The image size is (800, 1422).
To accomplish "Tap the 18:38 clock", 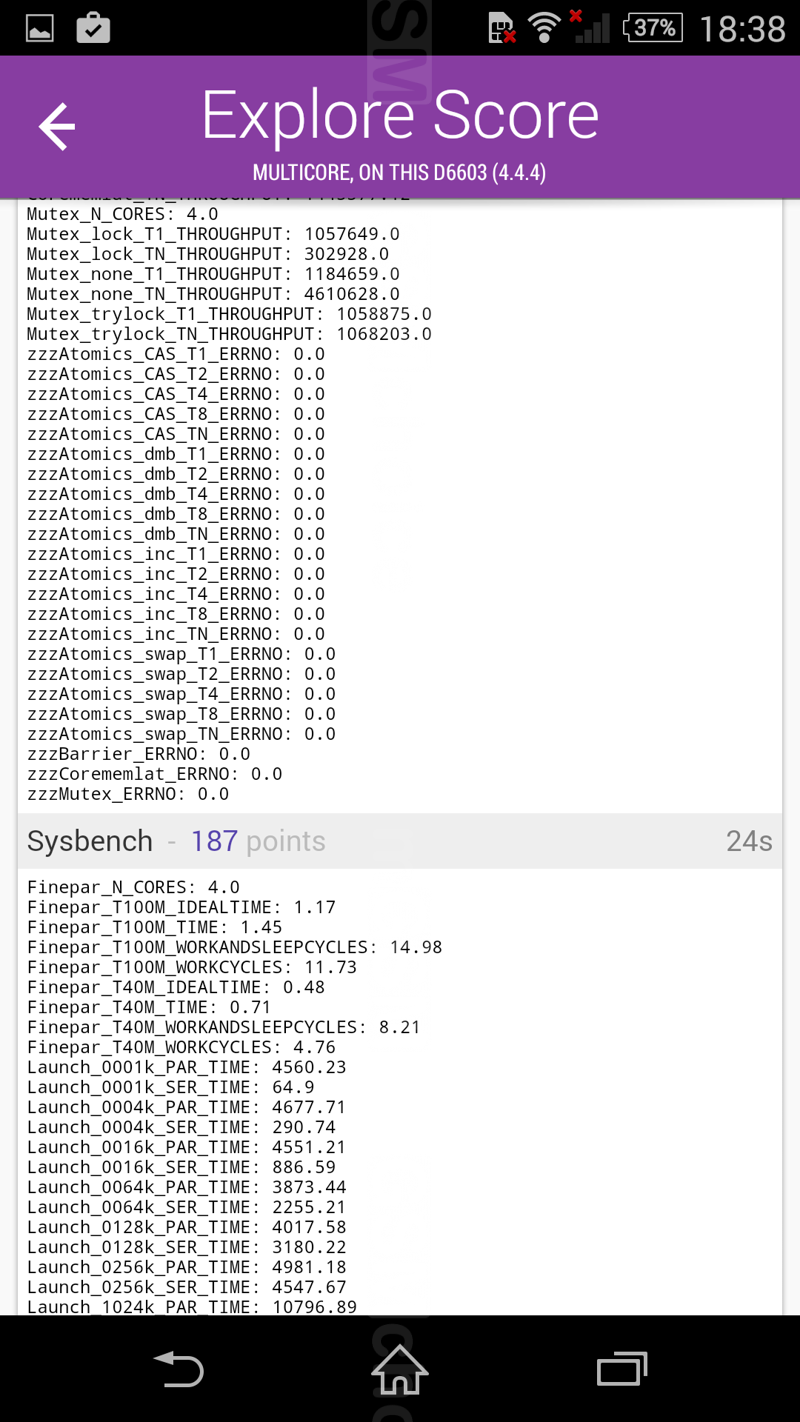I will (742, 28).
